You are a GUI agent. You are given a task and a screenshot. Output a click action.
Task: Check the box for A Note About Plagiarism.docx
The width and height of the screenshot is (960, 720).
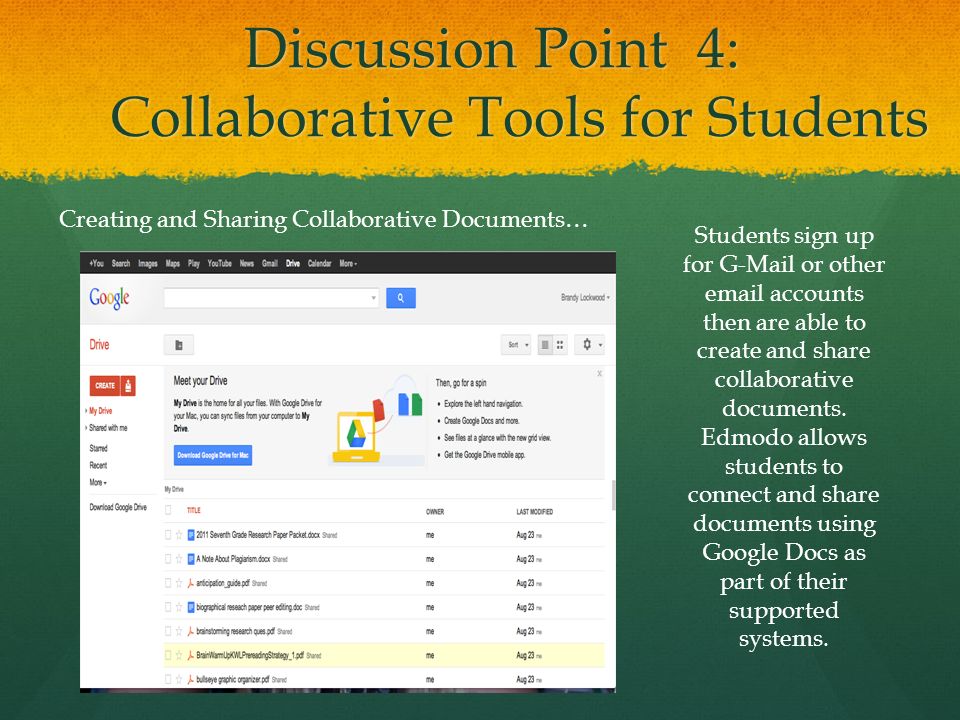[x=168, y=559]
